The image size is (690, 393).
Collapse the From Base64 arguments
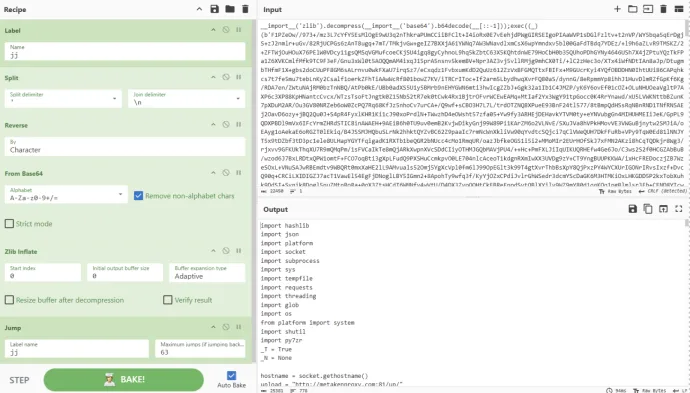pyautogui.click(x=213, y=173)
